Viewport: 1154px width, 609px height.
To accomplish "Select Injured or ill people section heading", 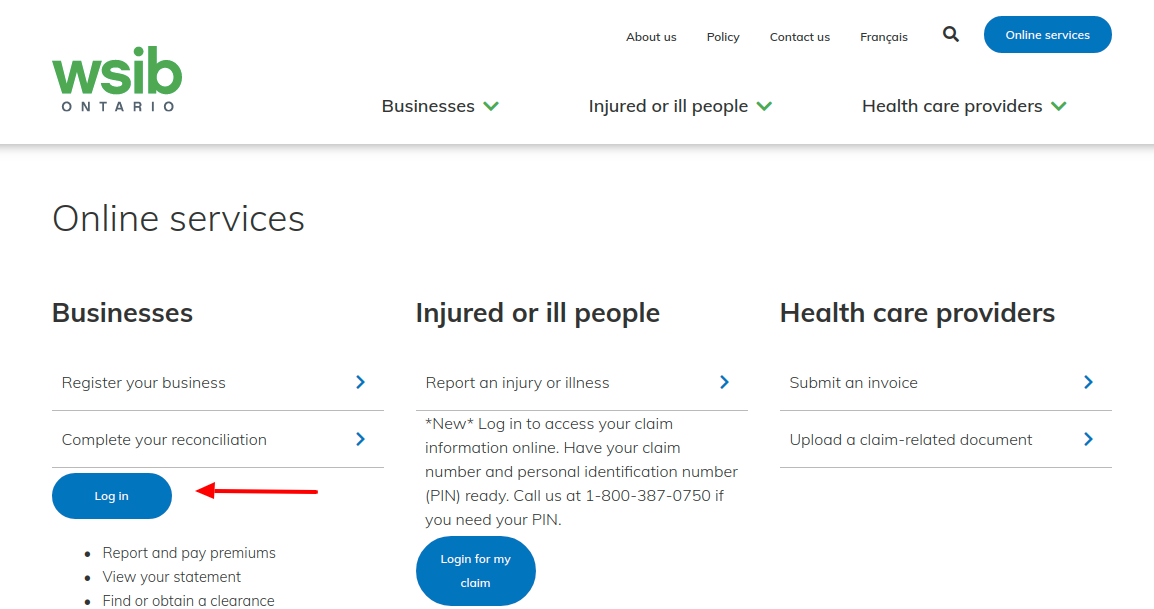I will click(538, 313).
